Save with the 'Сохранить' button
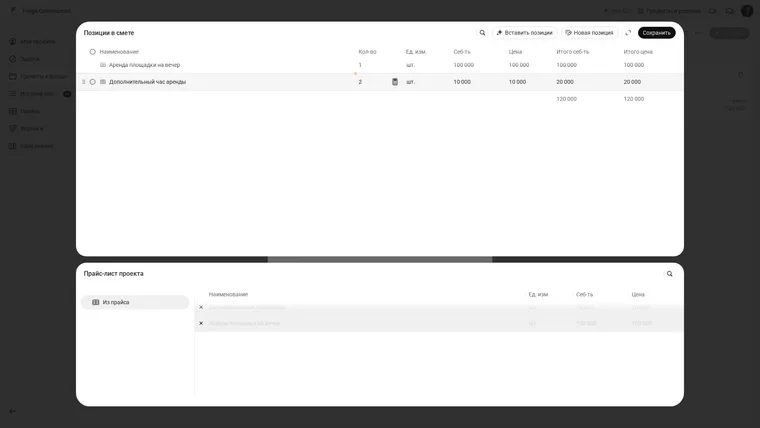Image resolution: width=760 pixels, height=428 pixels. click(656, 33)
